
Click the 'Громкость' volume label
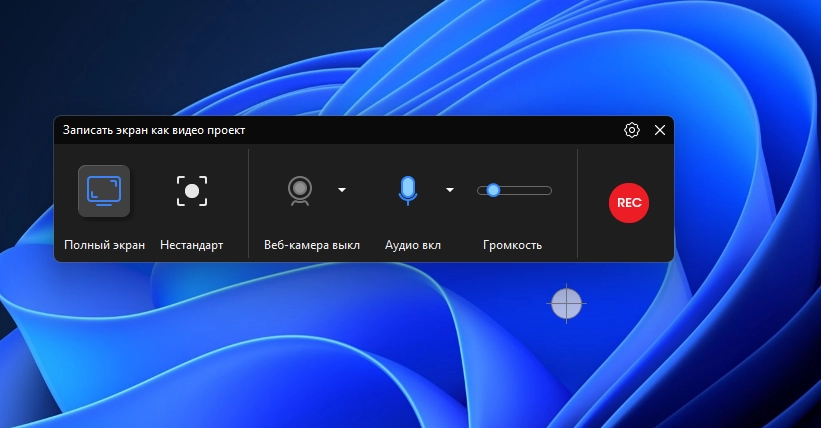click(512, 245)
